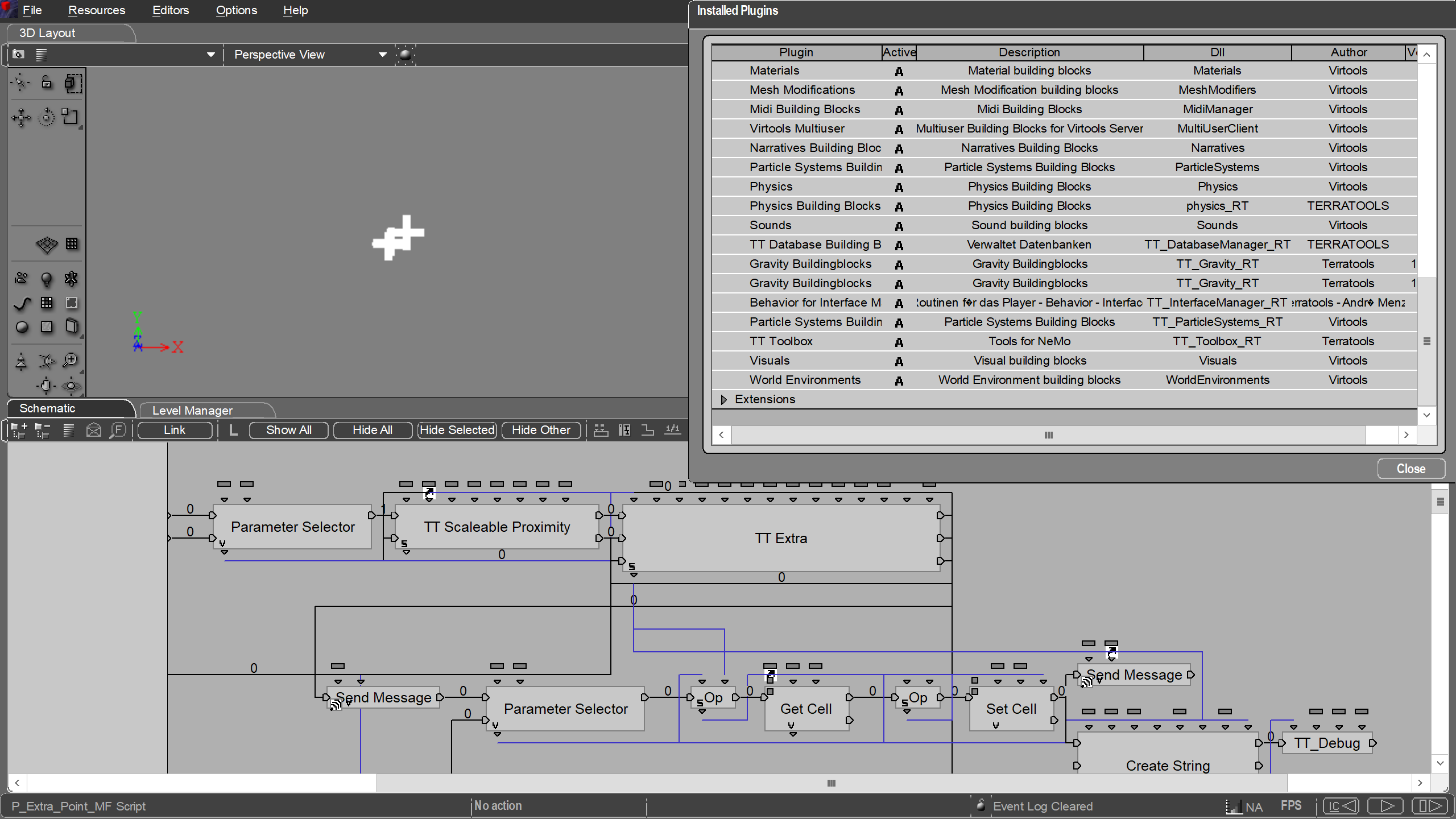1456x819 pixels.
Task: Toggle active state of Physics plugin
Action: [899, 187]
